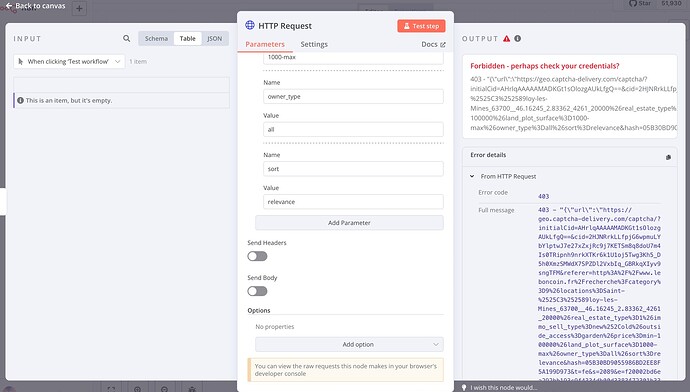Click the Error details header text
690x392 pixels.
(x=488, y=155)
